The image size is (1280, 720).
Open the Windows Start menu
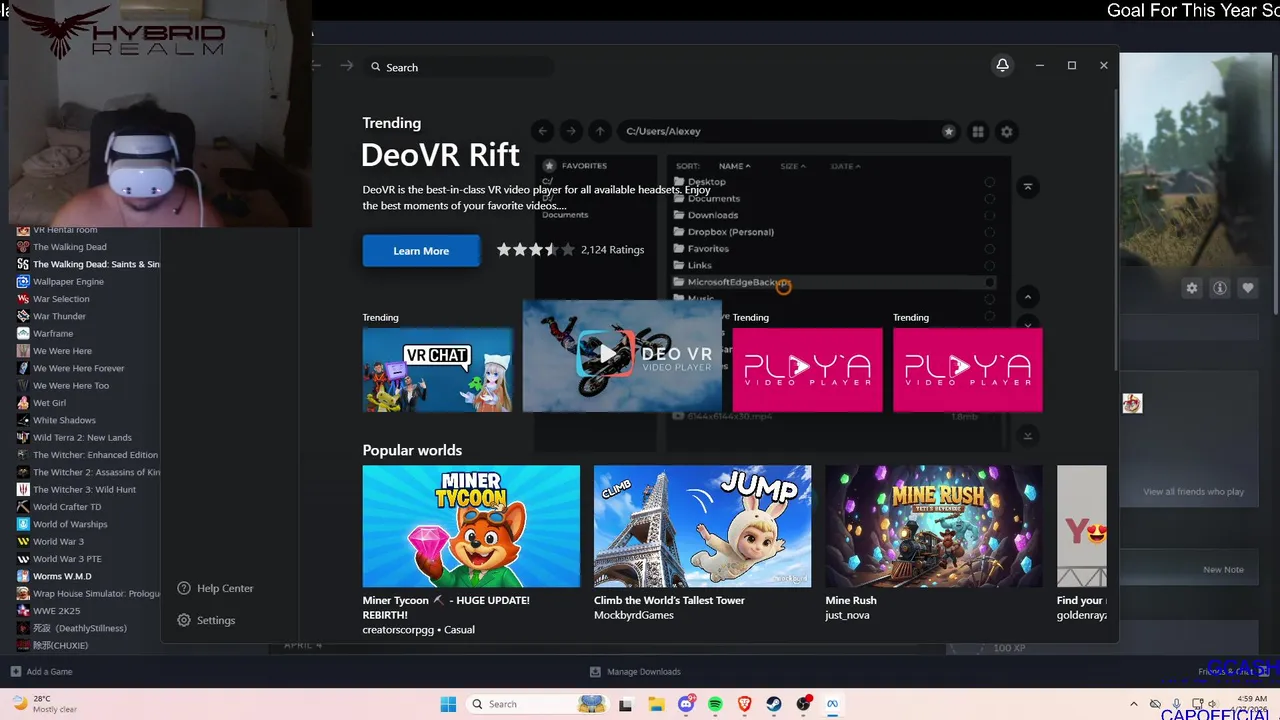click(448, 704)
